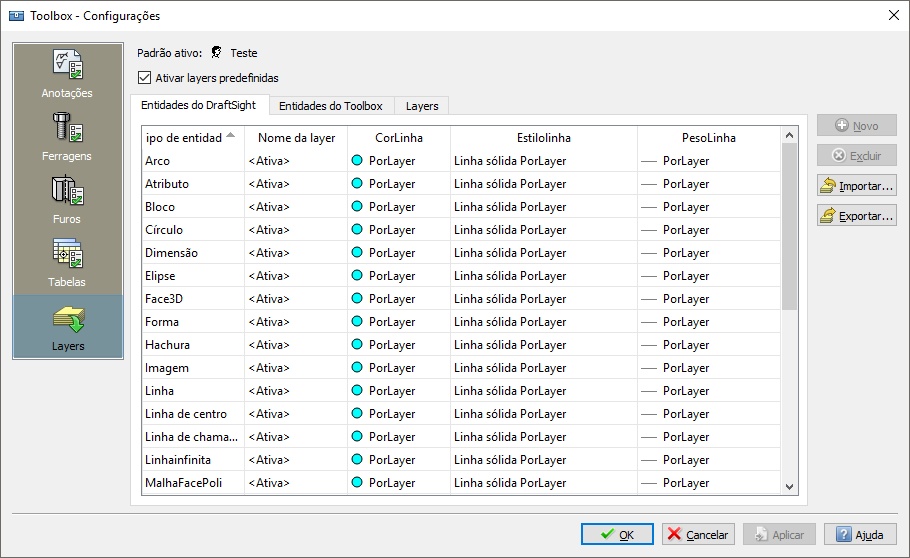Open the Layers tab
The image size is (910, 558).
point(422,106)
